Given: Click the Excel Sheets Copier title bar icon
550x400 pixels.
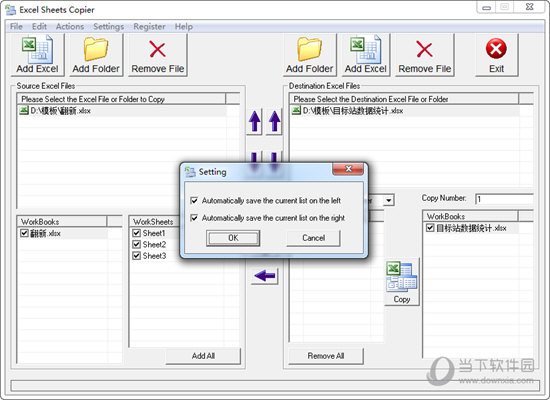Looking at the screenshot, I should [11, 10].
